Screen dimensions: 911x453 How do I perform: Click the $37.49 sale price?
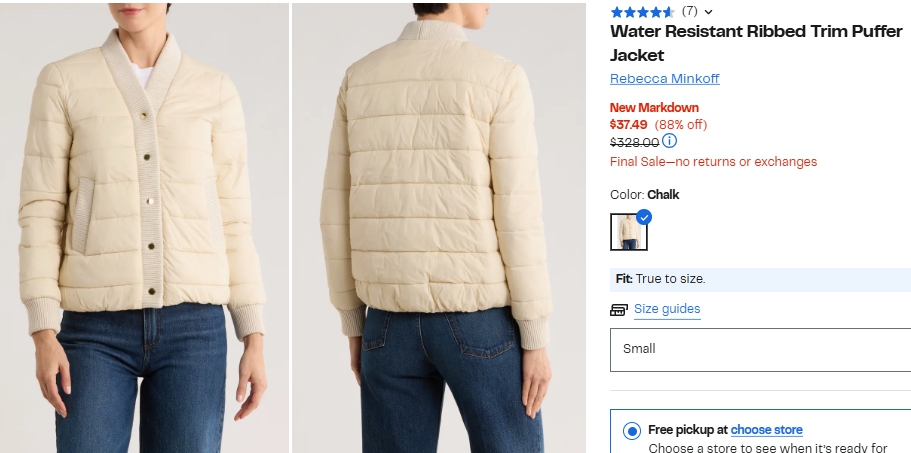(x=629, y=124)
